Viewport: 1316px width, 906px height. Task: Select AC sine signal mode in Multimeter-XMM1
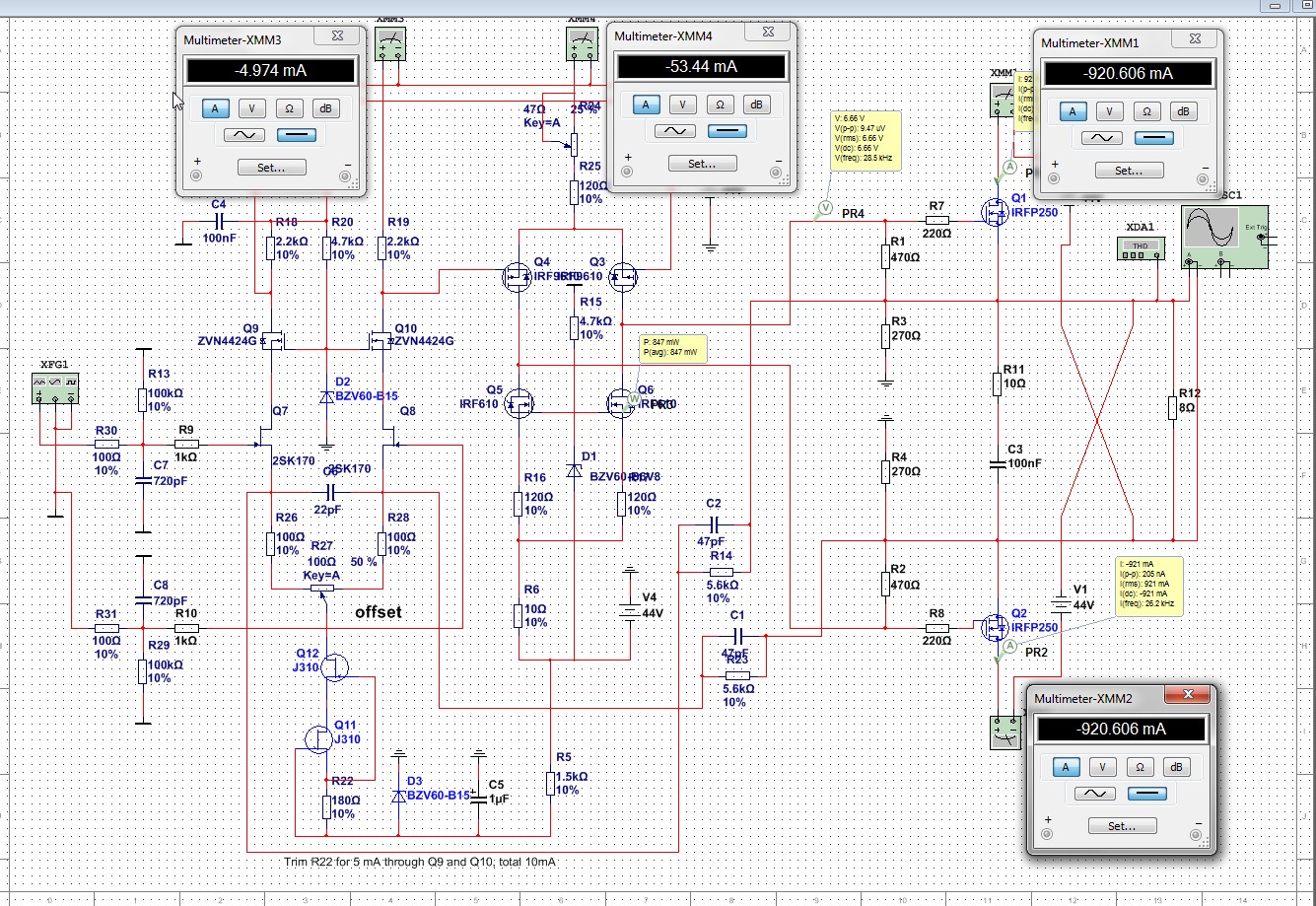(1100, 139)
